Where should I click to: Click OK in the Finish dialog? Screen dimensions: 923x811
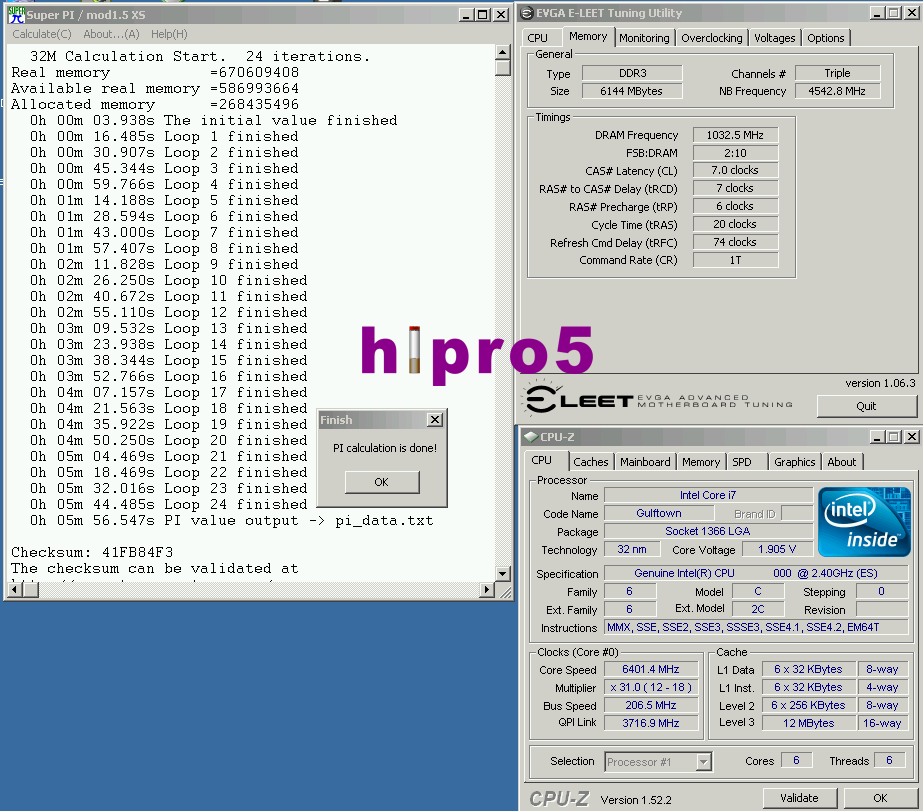click(x=382, y=482)
